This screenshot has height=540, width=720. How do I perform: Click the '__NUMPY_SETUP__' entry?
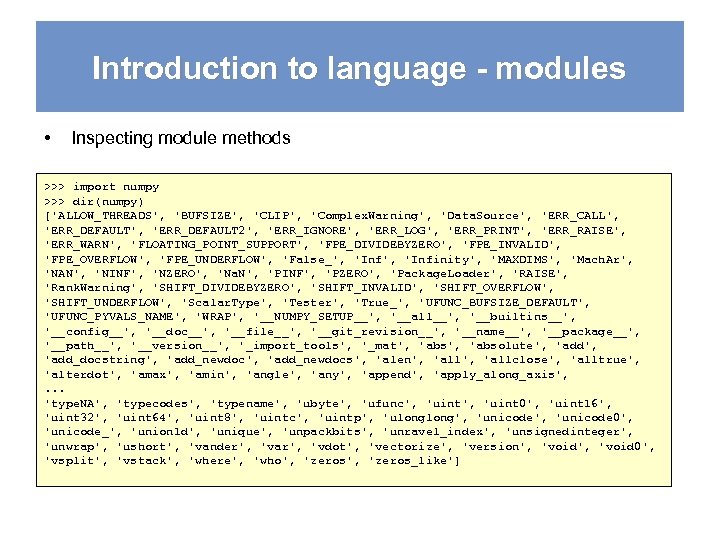(x=314, y=317)
